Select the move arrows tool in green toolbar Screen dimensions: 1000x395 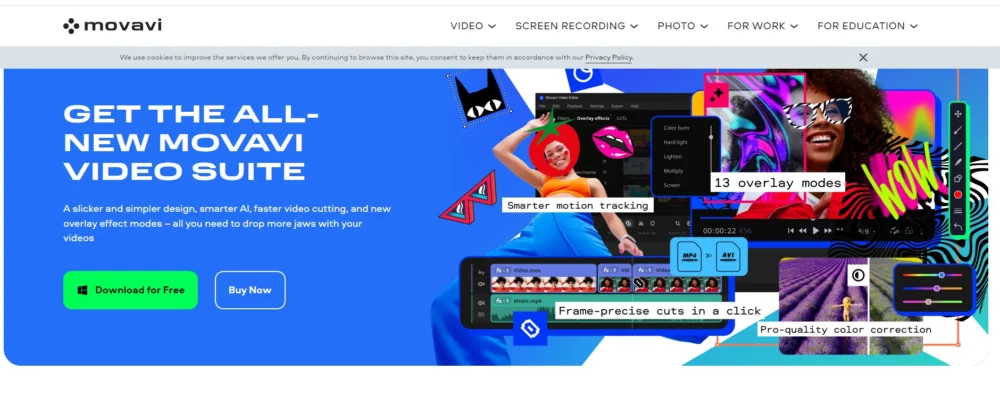(x=958, y=114)
